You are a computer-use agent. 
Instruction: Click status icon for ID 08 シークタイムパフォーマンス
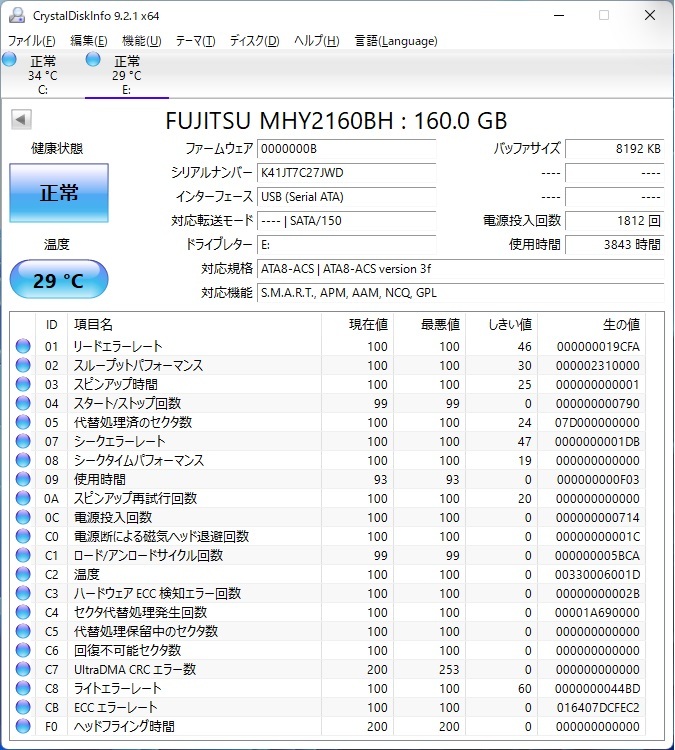[23, 460]
